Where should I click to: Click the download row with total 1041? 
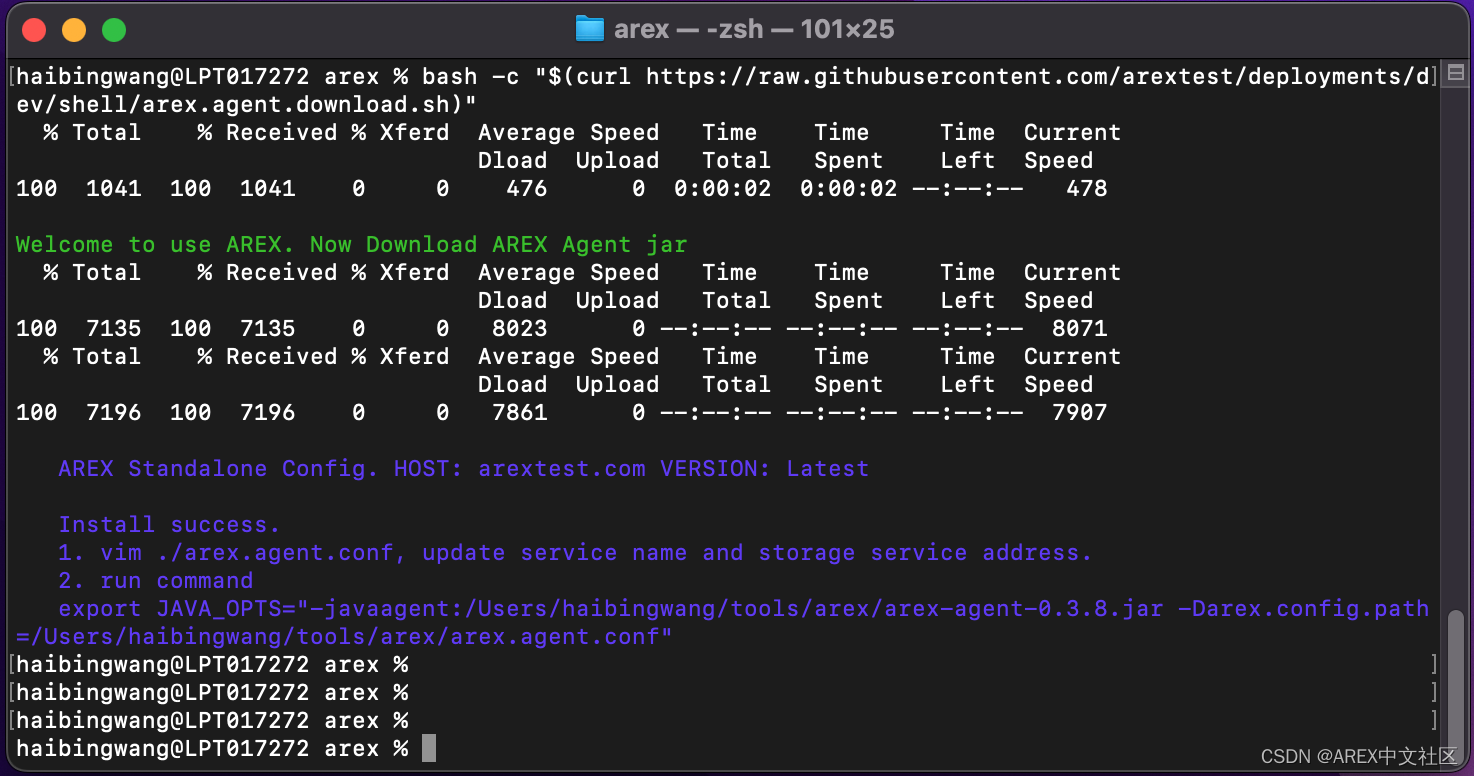point(561,189)
